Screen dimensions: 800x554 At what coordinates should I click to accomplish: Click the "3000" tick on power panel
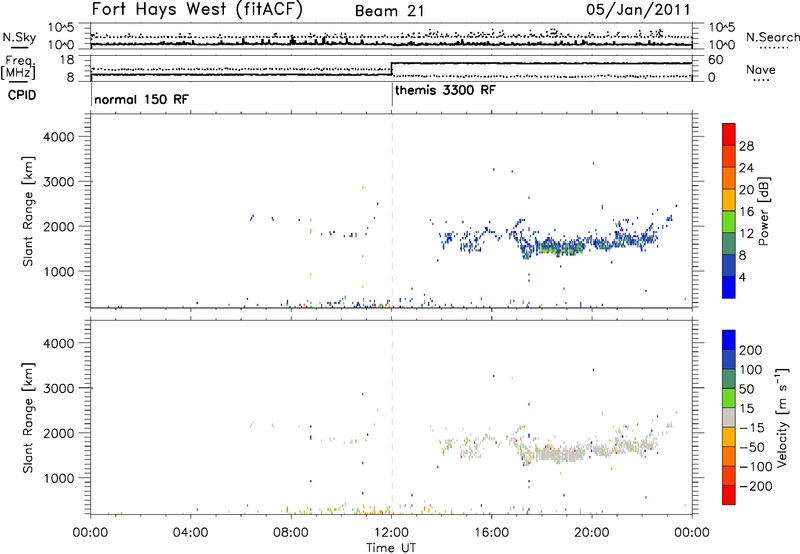[58, 182]
